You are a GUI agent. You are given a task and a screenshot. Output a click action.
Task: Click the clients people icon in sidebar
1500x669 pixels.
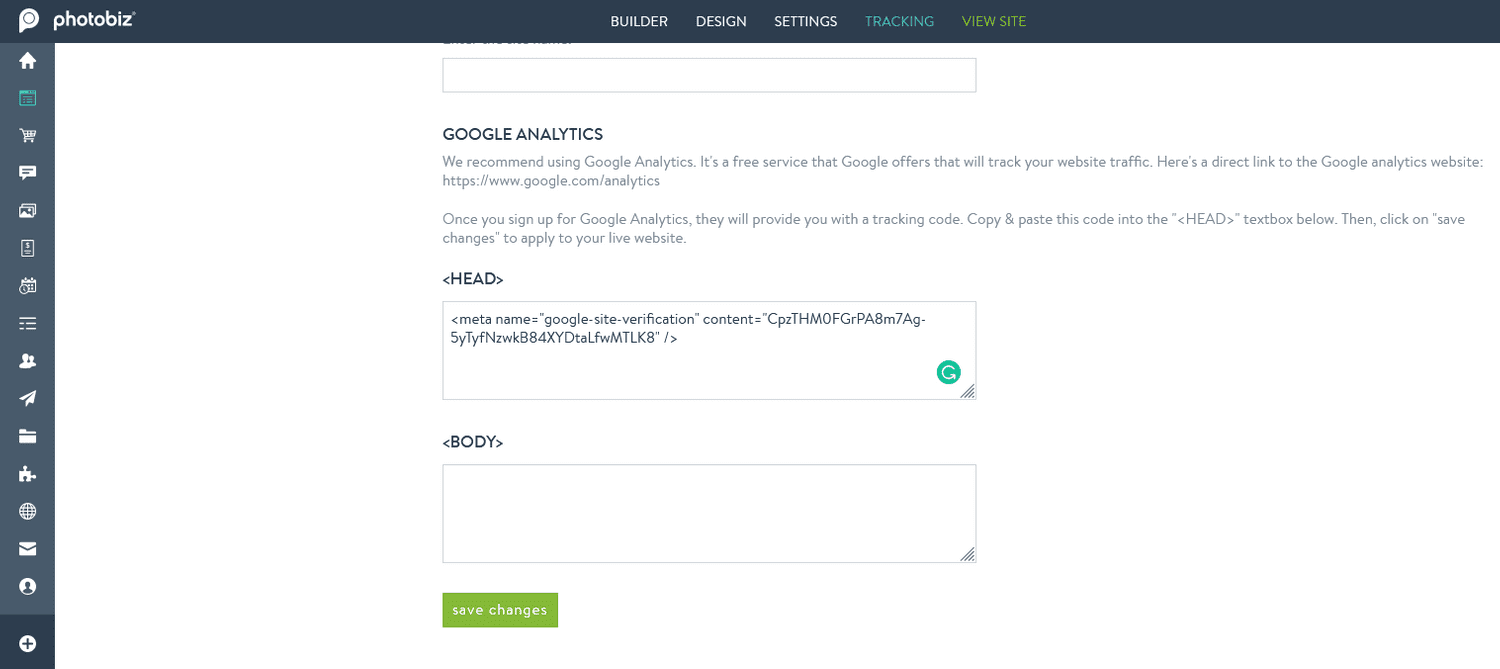pyautogui.click(x=27, y=360)
